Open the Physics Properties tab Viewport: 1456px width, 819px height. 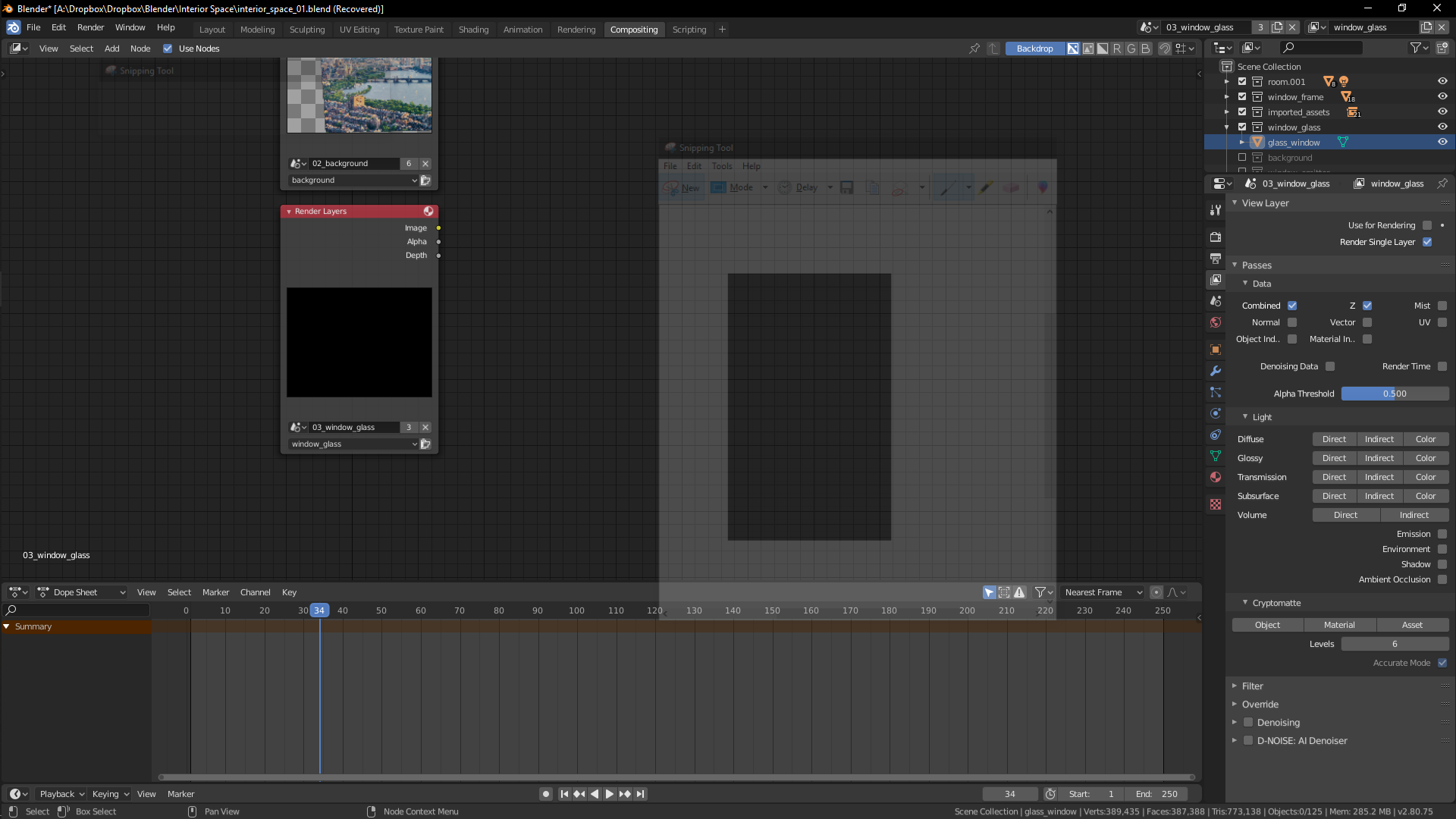(x=1216, y=413)
